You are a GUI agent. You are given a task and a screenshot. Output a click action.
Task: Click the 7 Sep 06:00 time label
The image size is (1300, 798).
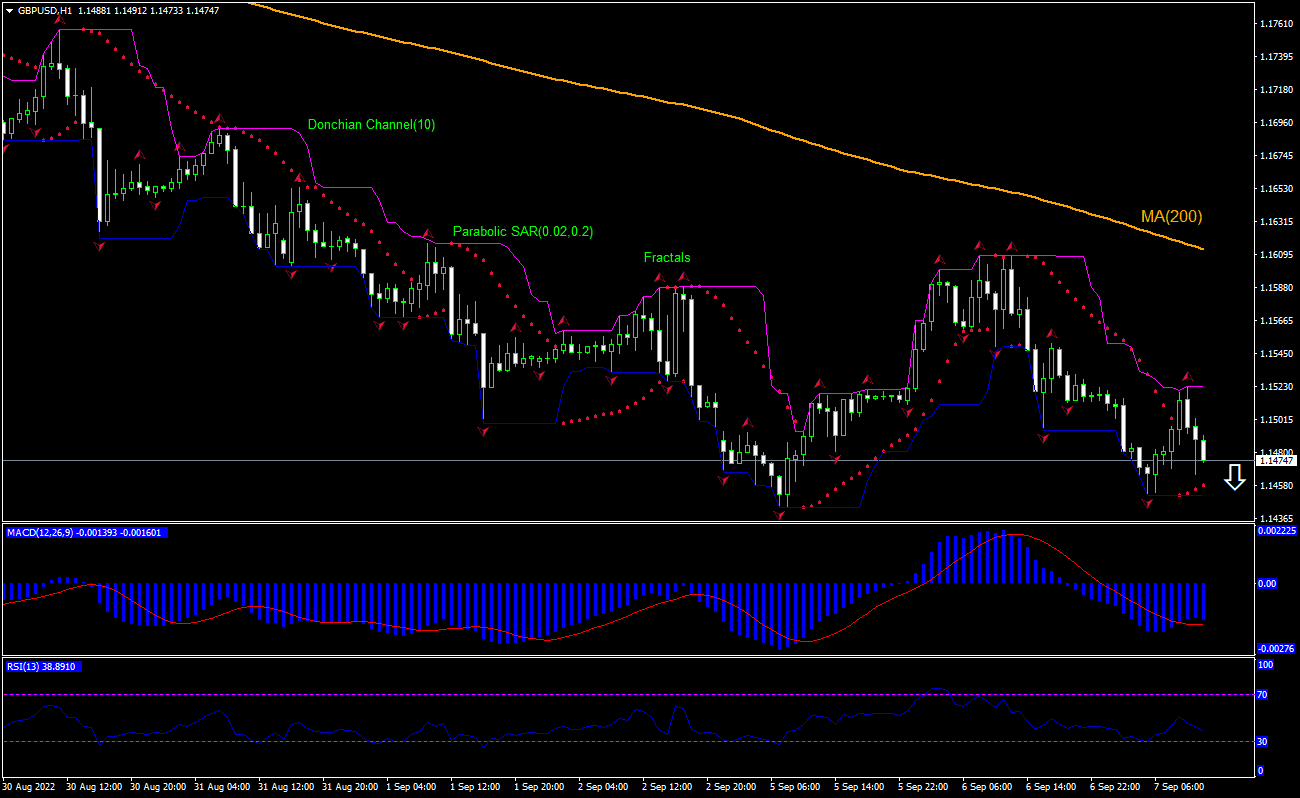[1180, 787]
